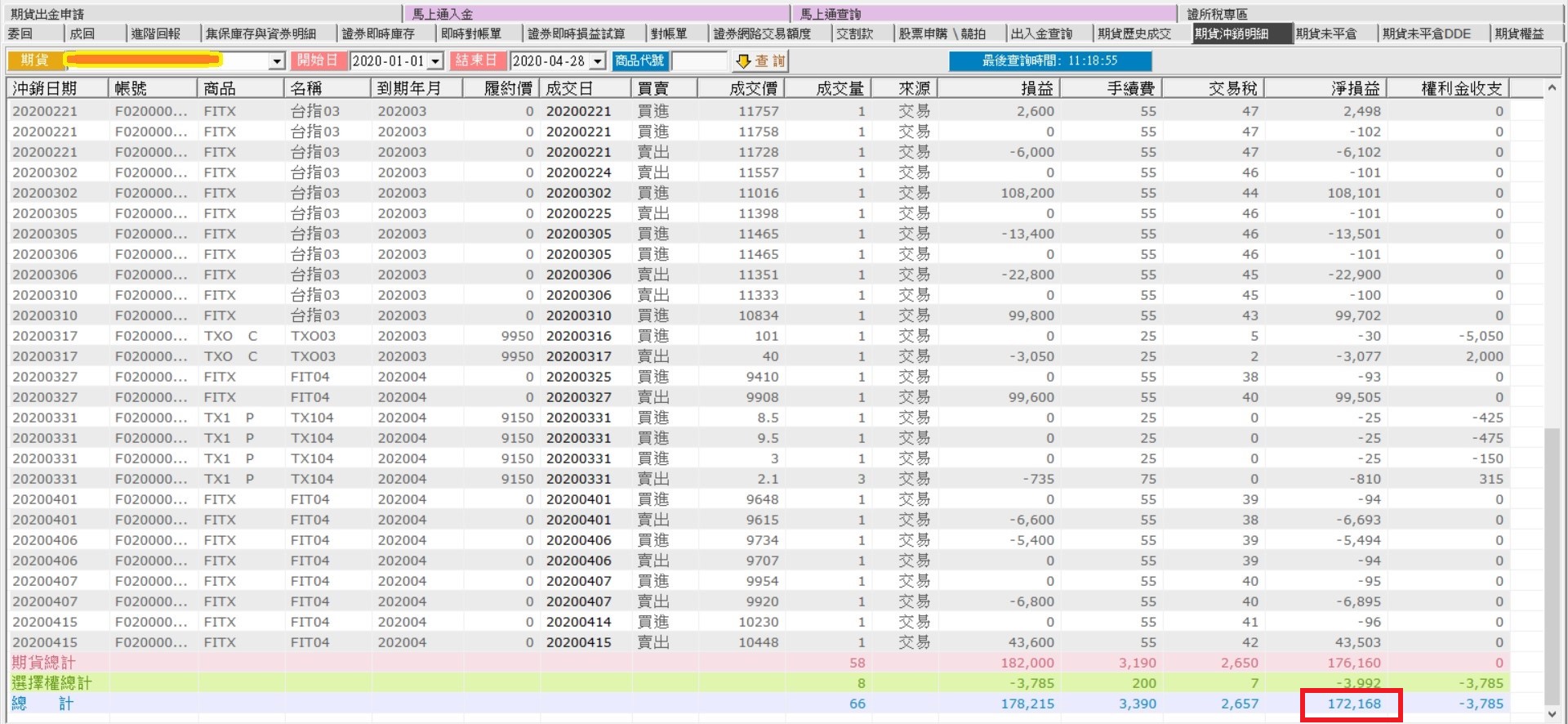1568x724 pixels.
Task: Sort by 成交量 column header
Action: (x=828, y=88)
